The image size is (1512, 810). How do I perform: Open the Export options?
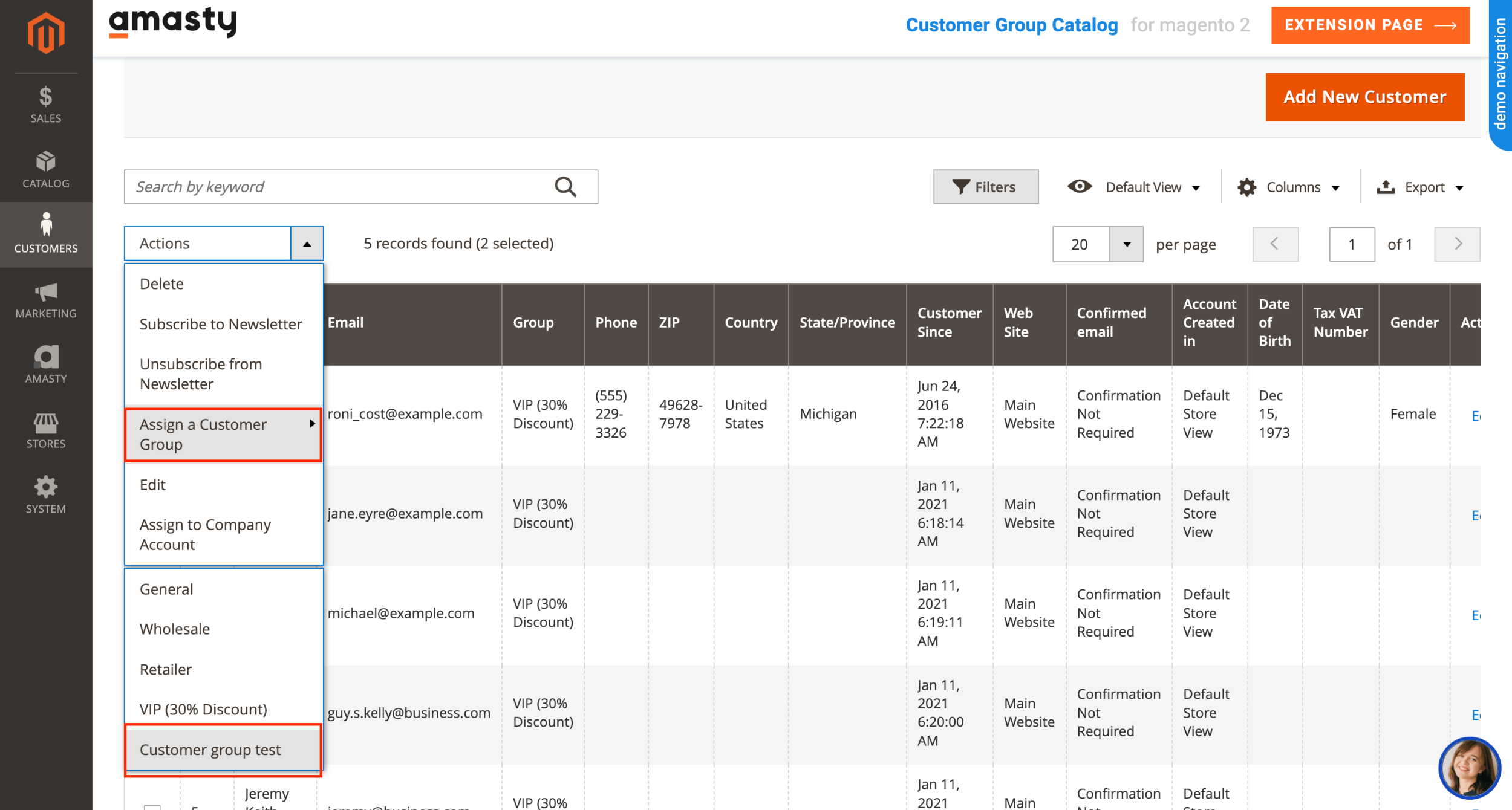tap(1420, 187)
